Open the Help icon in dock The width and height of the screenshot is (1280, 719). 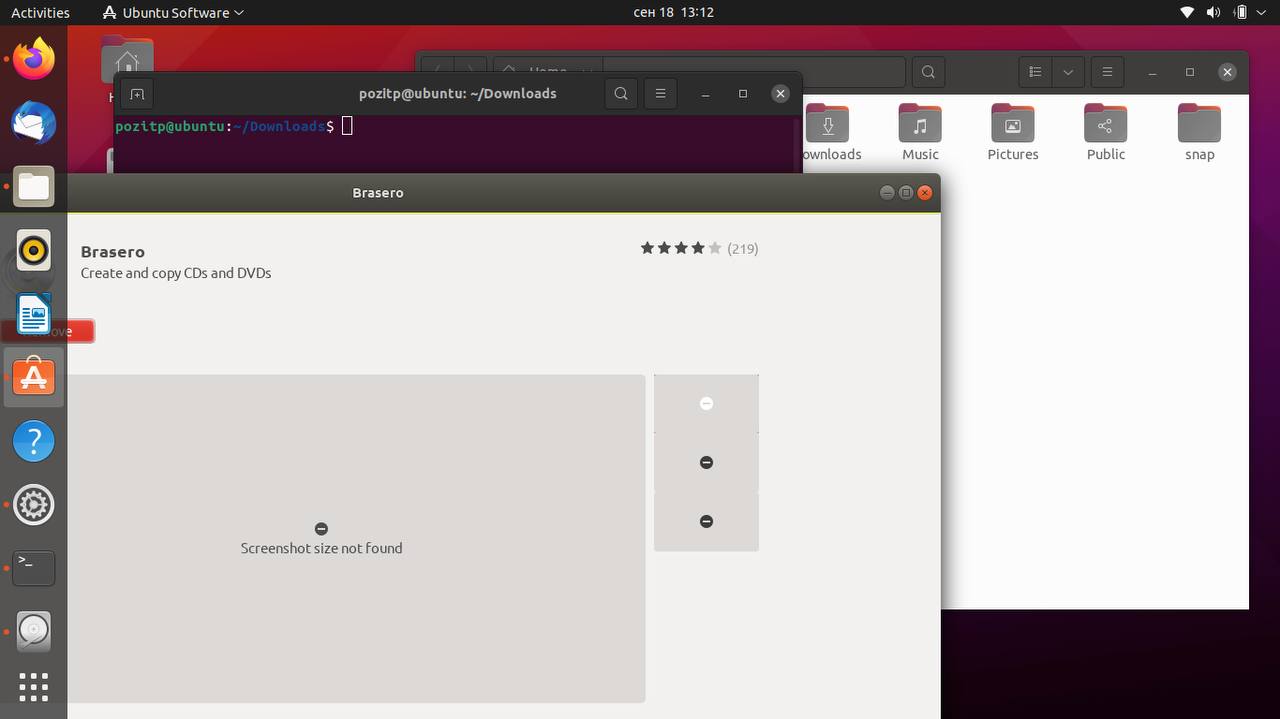(x=34, y=441)
